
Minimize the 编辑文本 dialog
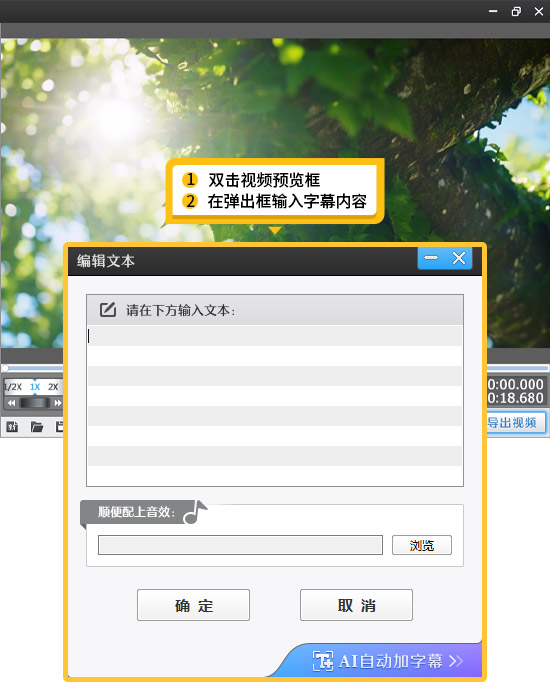431,258
